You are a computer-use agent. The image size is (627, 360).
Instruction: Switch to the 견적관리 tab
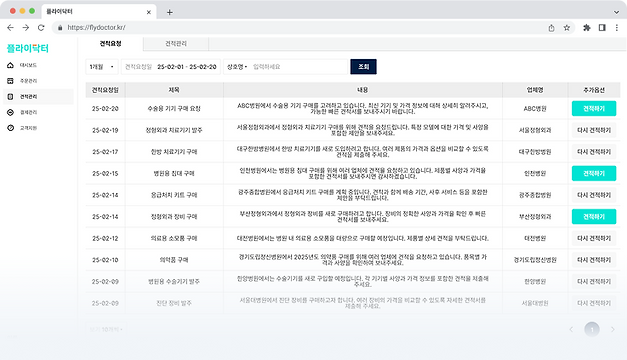(x=176, y=44)
